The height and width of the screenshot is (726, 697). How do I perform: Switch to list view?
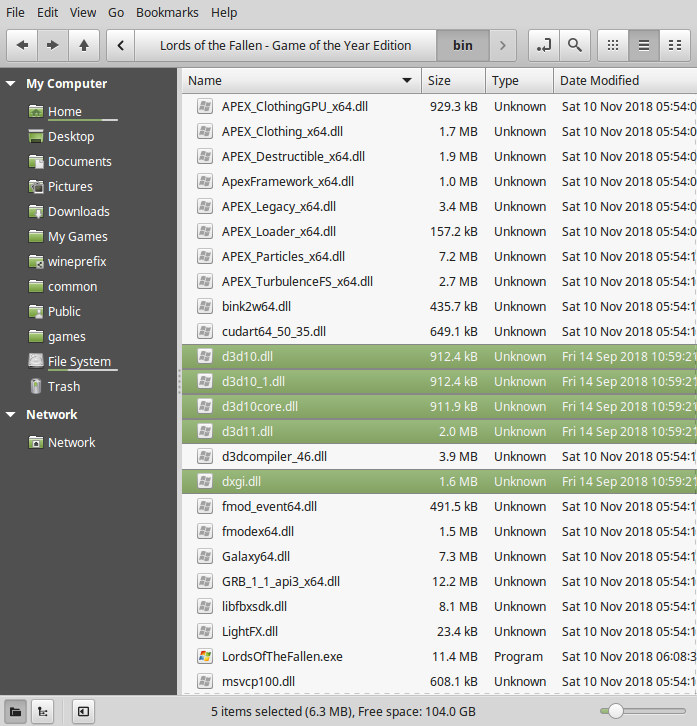pyautogui.click(x=644, y=45)
